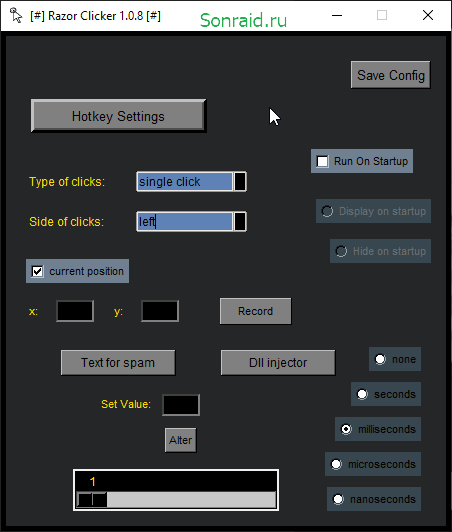Click the slider trough's gray track
The height and width of the screenshot is (532, 452).
pos(191,500)
